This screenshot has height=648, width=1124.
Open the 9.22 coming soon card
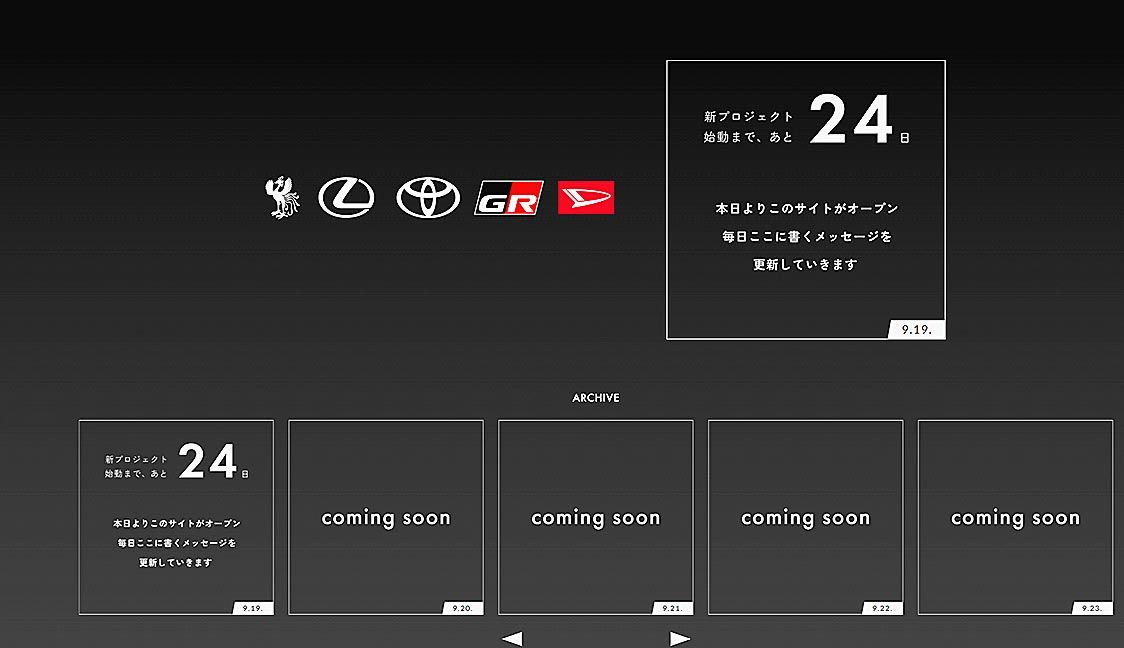click(x=806, y=518)
